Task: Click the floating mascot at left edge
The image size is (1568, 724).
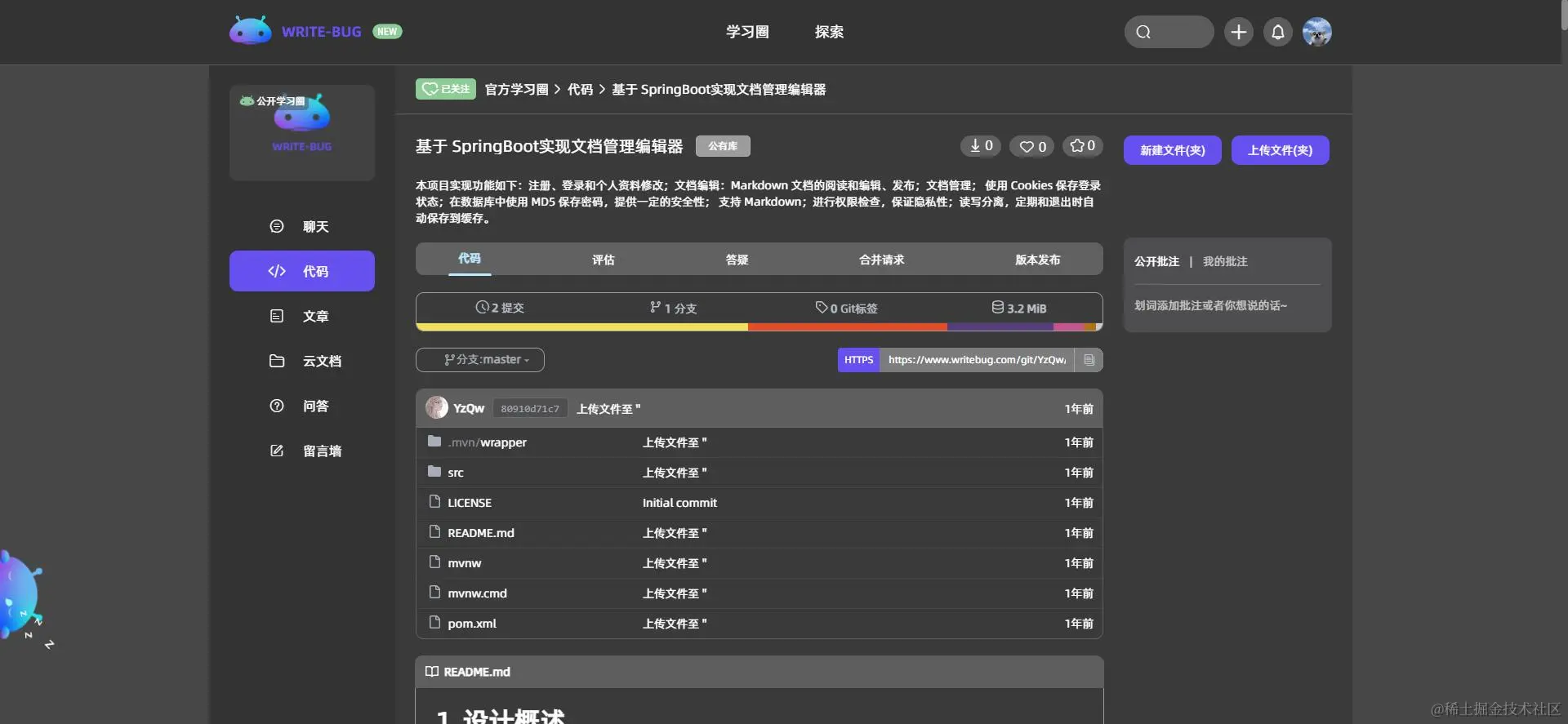Action: (x=23, y=596)
